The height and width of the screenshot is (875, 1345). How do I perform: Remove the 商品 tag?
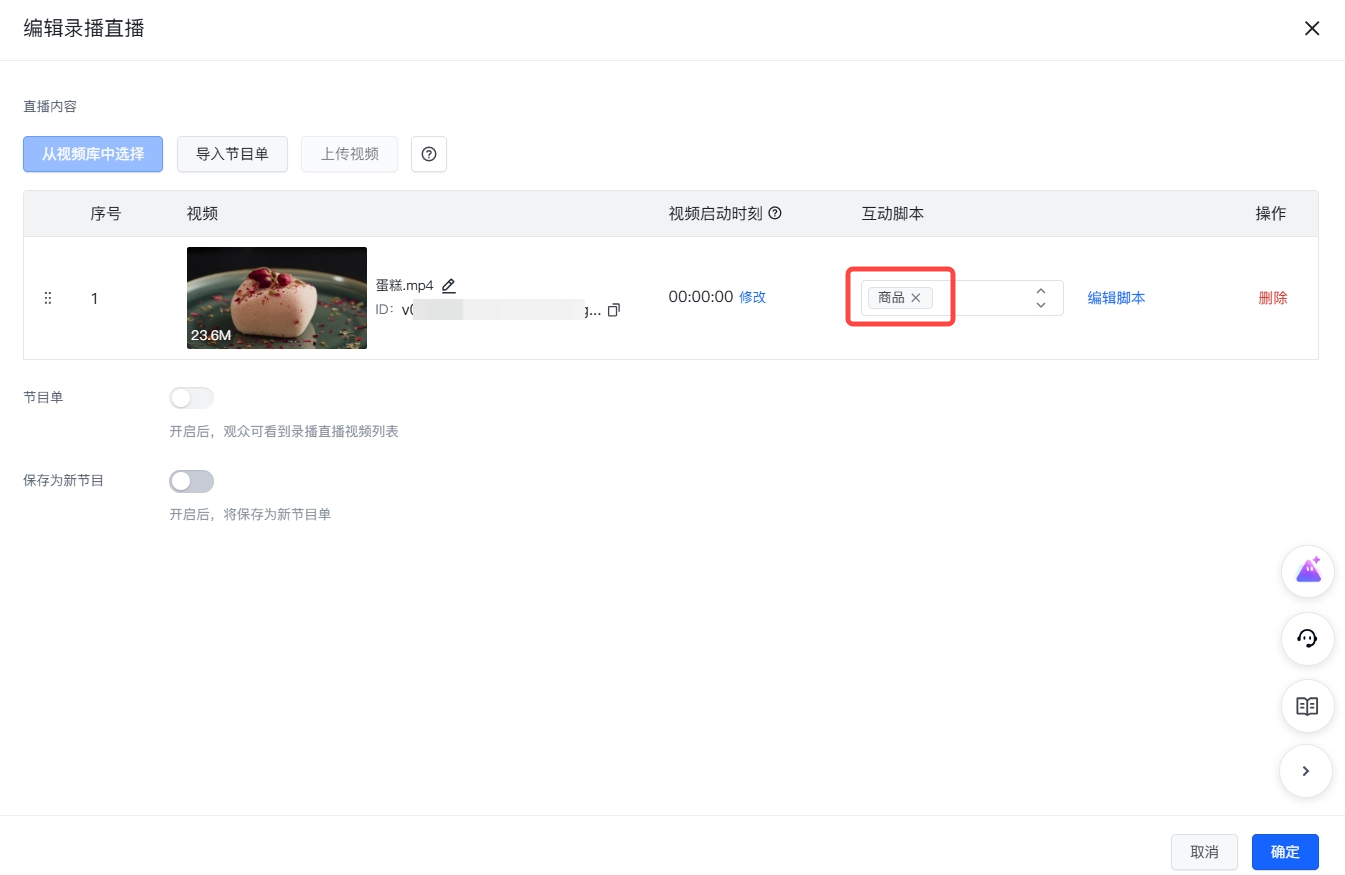point(915,298)
